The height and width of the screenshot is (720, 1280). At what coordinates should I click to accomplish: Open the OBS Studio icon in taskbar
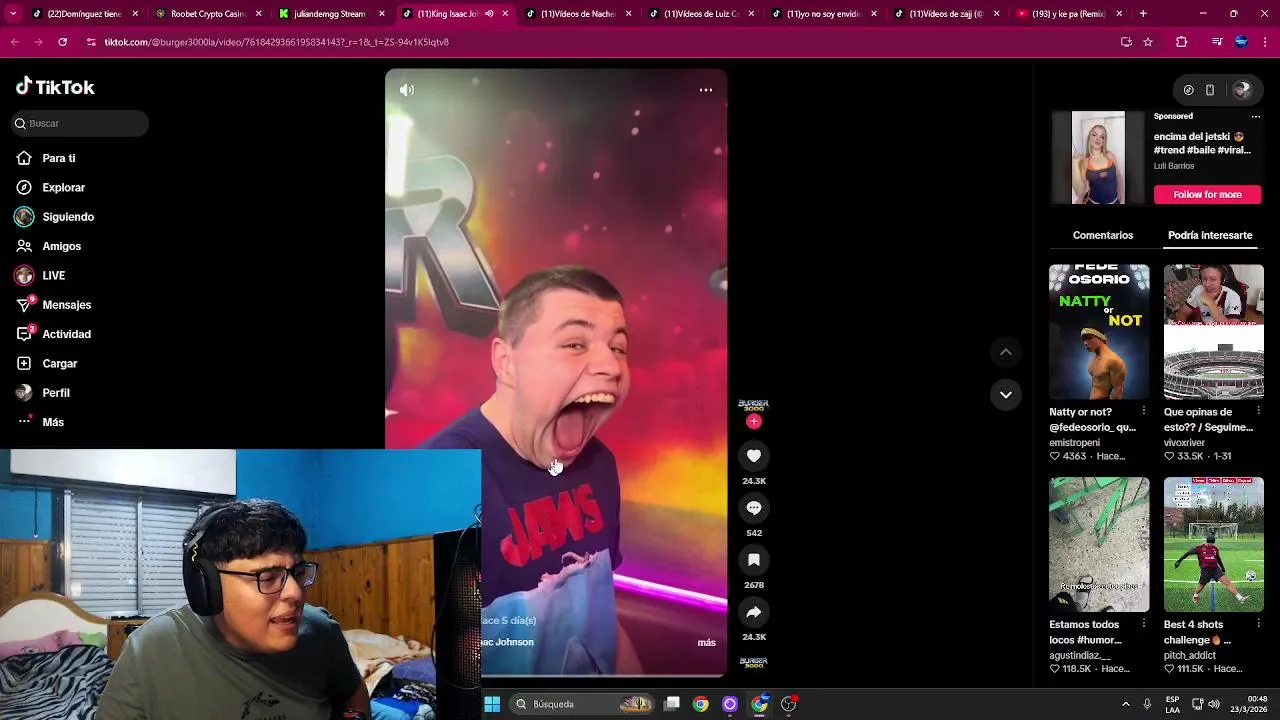tap(789, 704)
